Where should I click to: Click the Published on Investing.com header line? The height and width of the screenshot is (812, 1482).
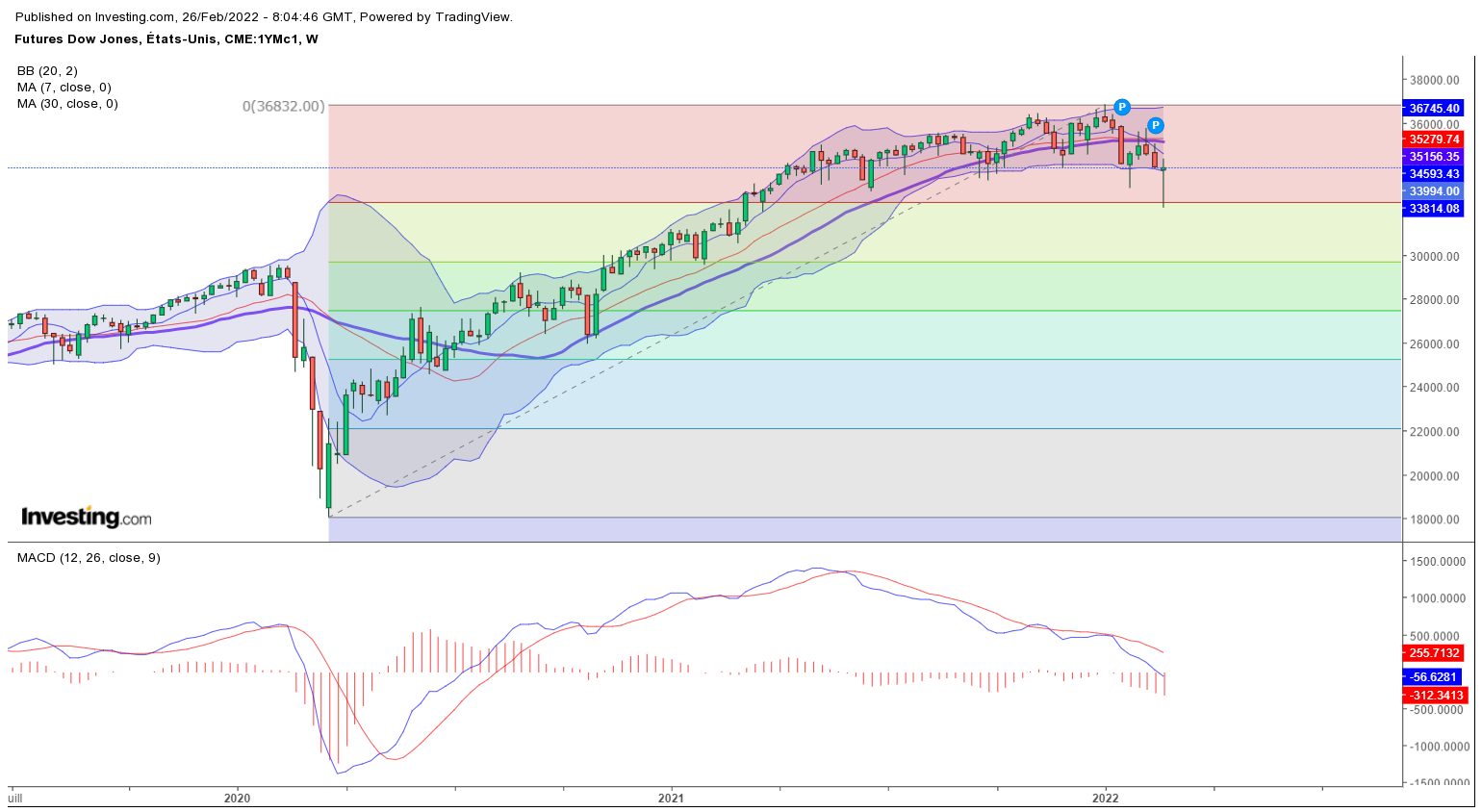pos(264,17)
